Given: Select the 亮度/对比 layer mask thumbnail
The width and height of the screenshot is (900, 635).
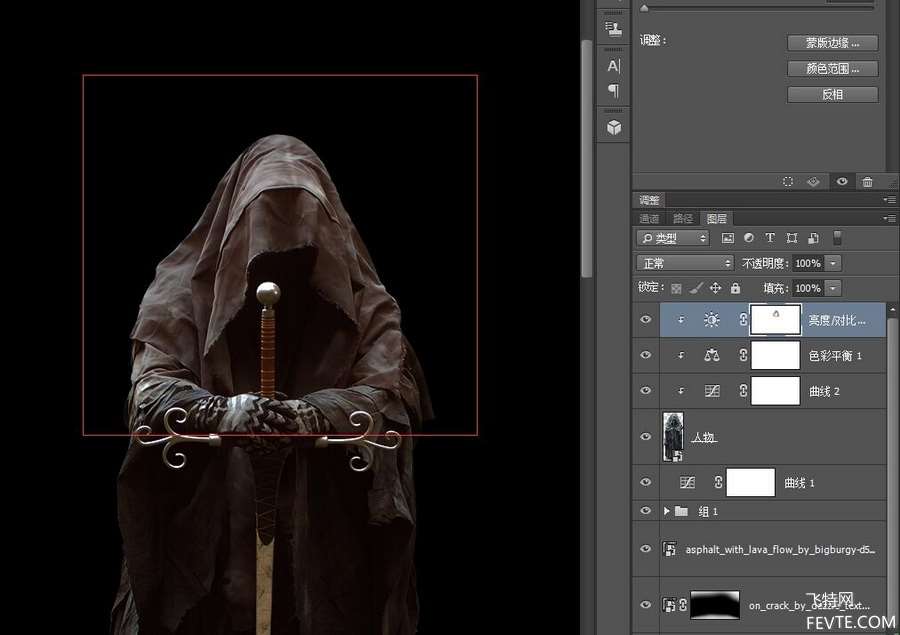Looking at the screenshot, I should coord(775,320).
